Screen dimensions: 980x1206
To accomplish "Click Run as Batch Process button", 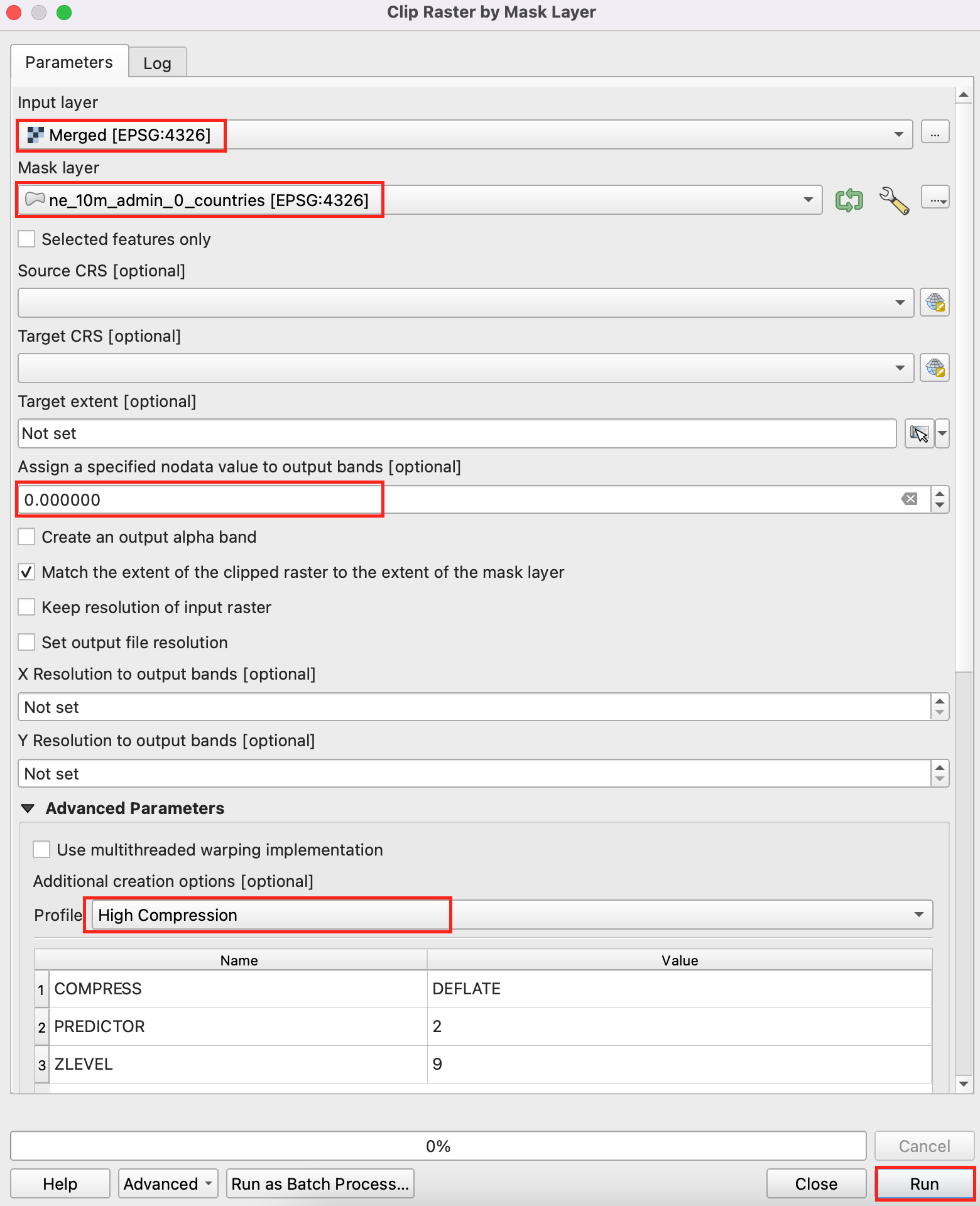I will tap(320, 1184).
